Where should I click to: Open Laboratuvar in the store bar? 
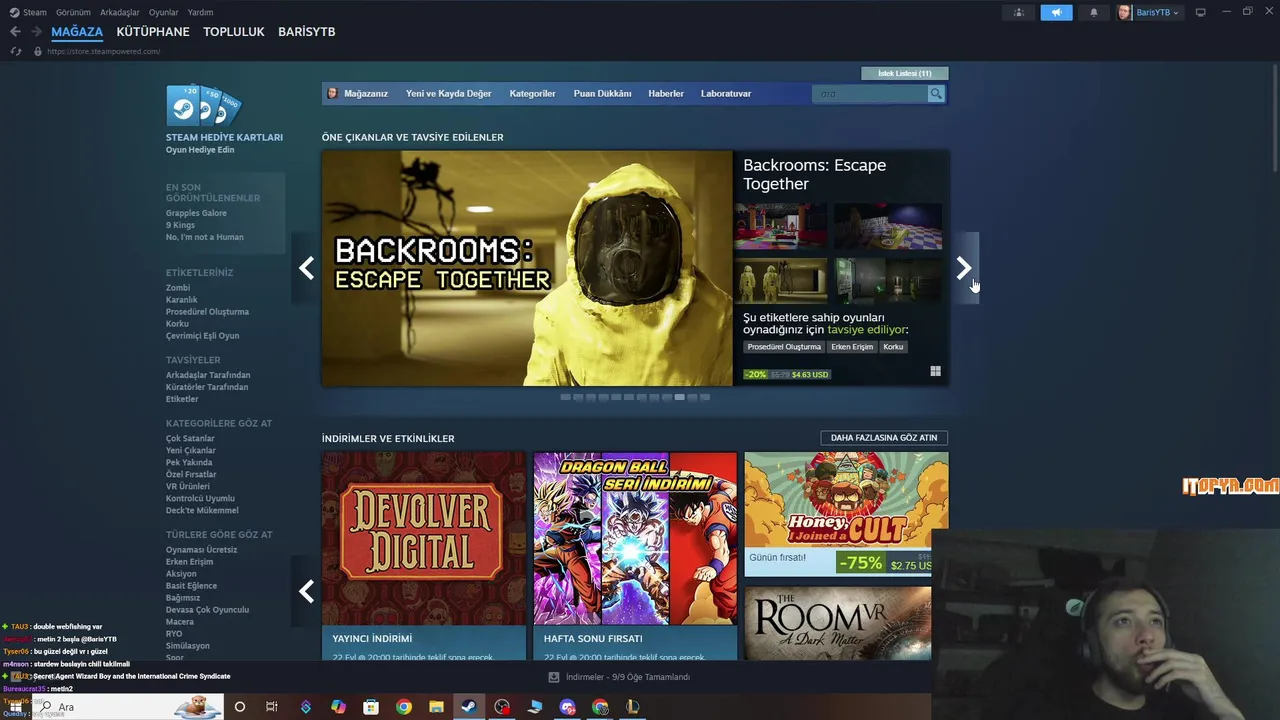pyautogui.click(x=726, y=94)
